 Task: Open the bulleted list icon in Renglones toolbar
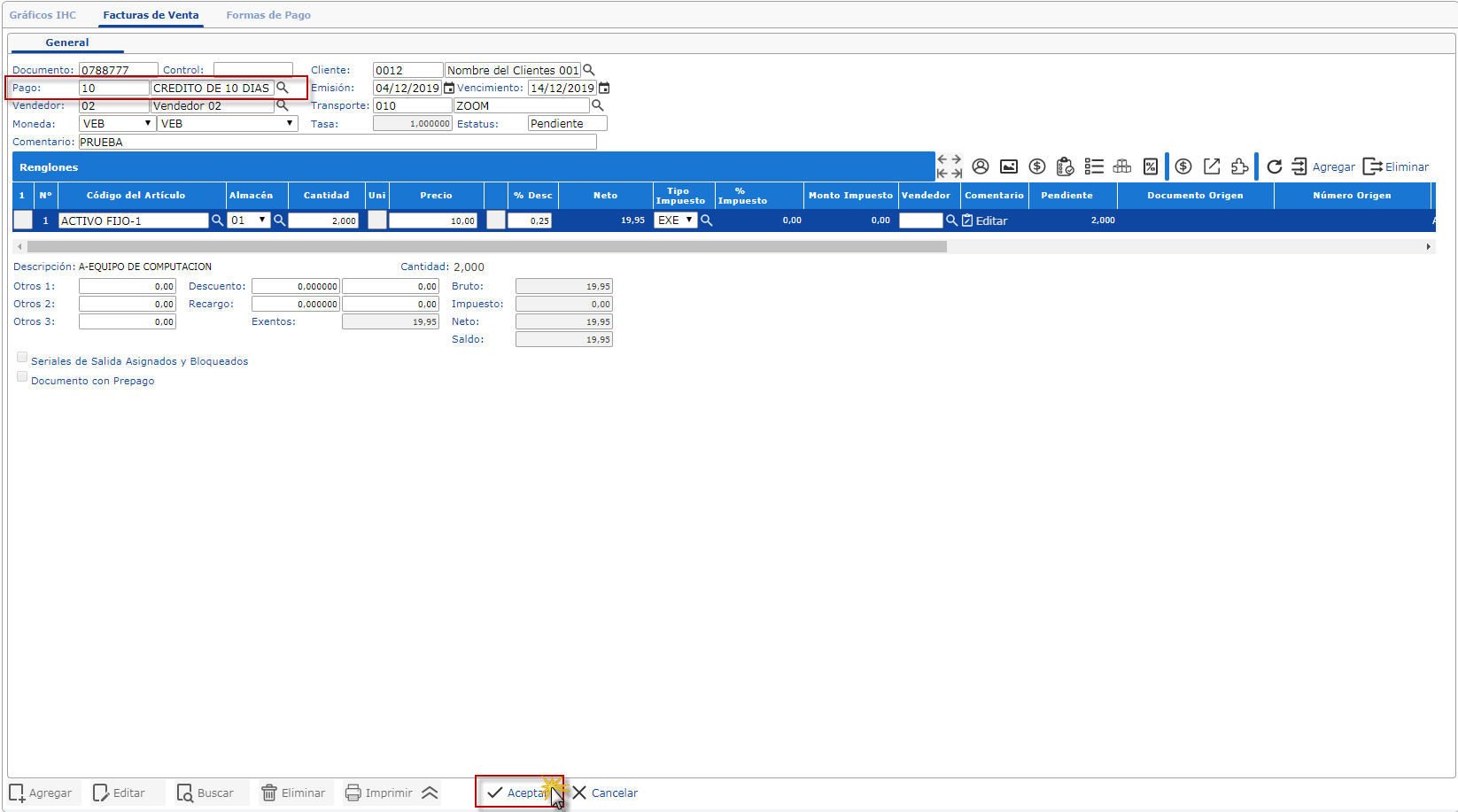[x=1094, y=166]
